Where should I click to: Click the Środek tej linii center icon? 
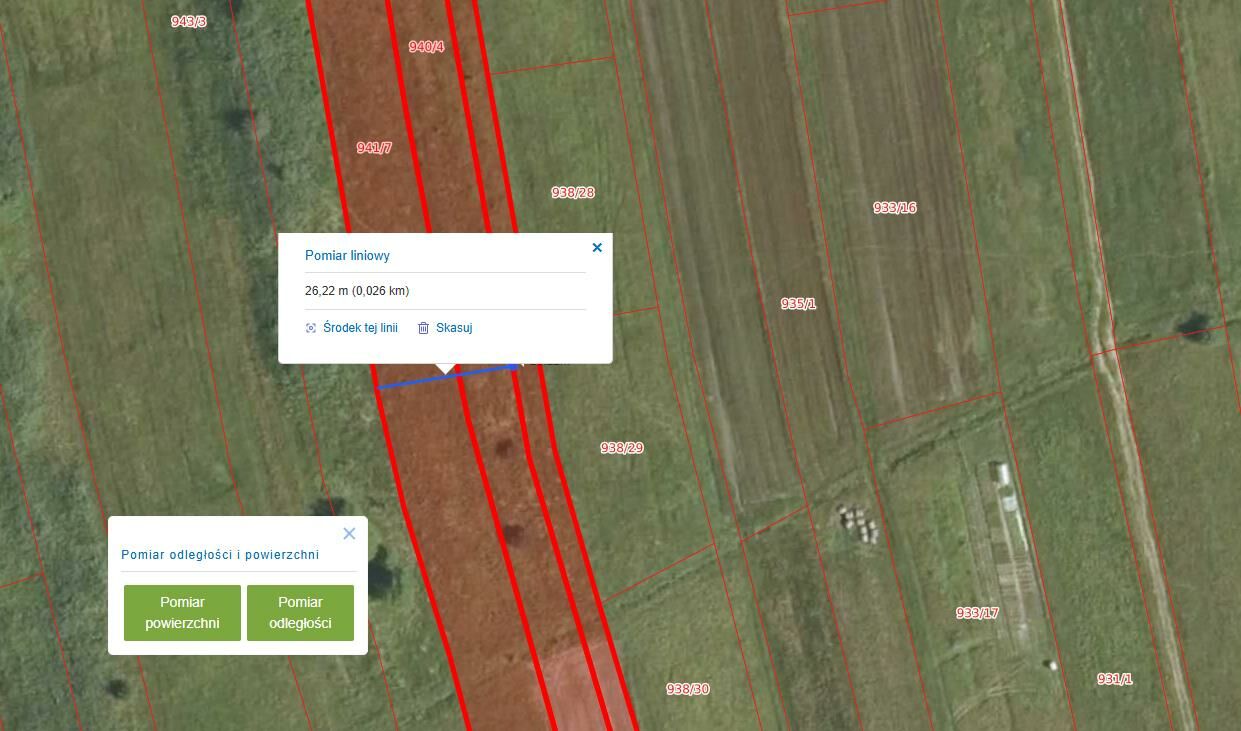(x=311, y=328)
